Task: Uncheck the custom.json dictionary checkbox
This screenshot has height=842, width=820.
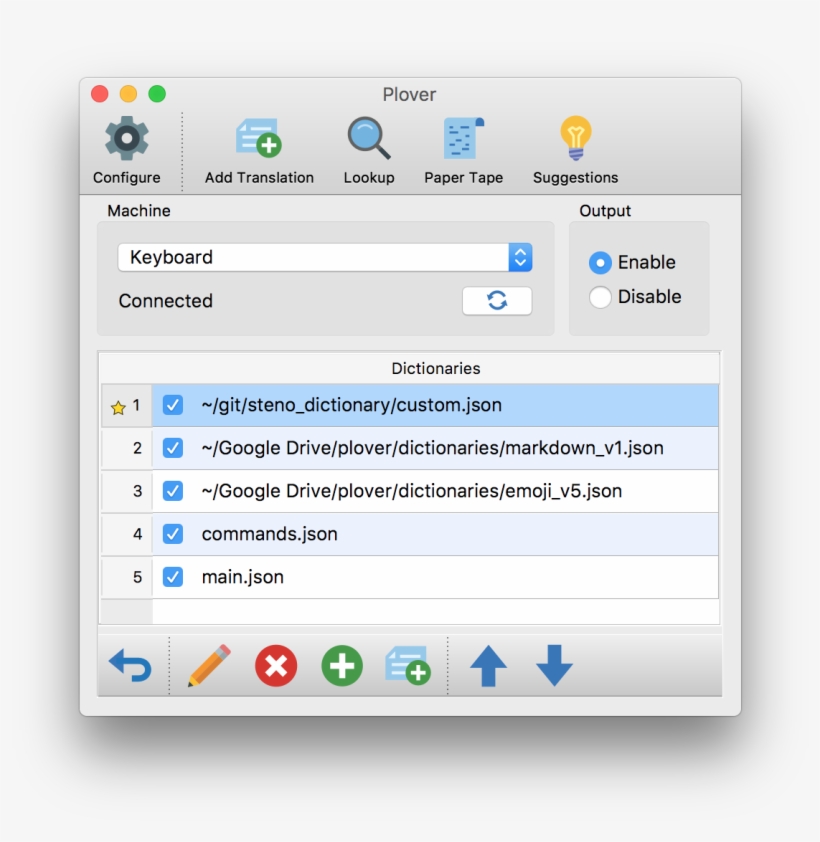Action: coord(173,405)
